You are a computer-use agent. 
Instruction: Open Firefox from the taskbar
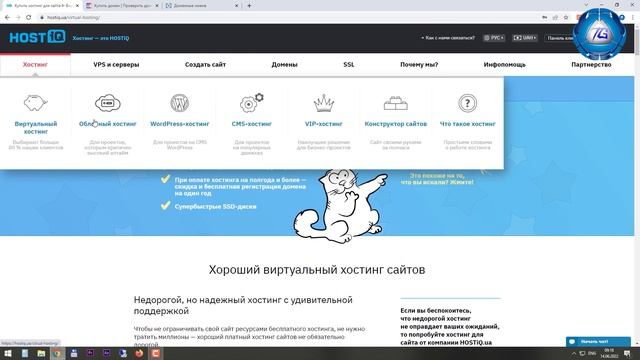coord(139,353)
